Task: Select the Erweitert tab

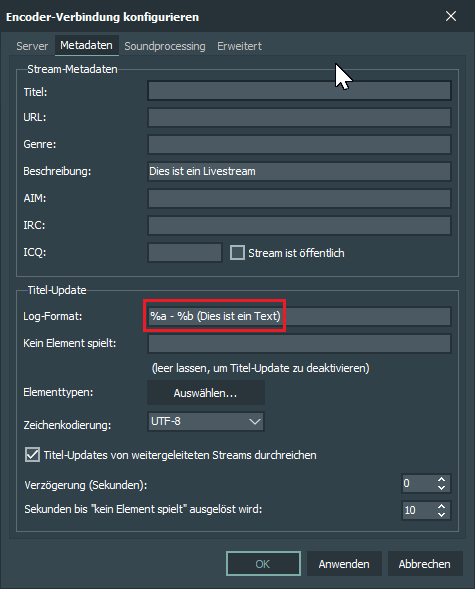Action: click(239, 46)
